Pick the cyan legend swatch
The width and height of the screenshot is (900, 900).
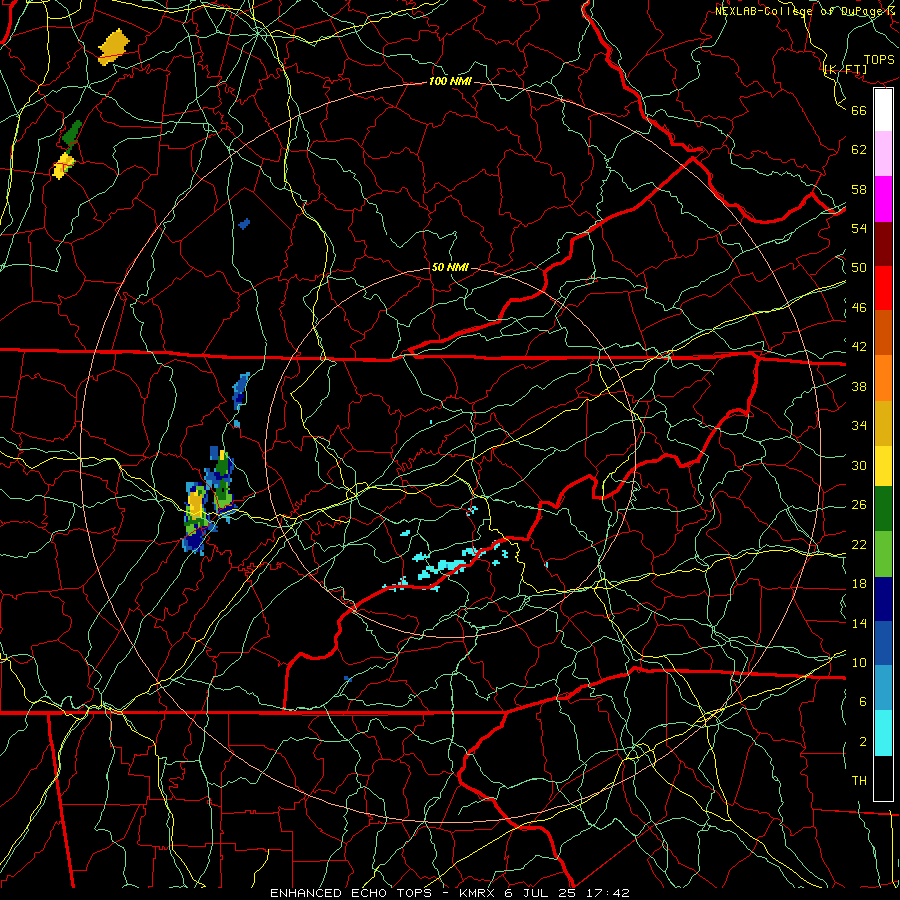883,733
